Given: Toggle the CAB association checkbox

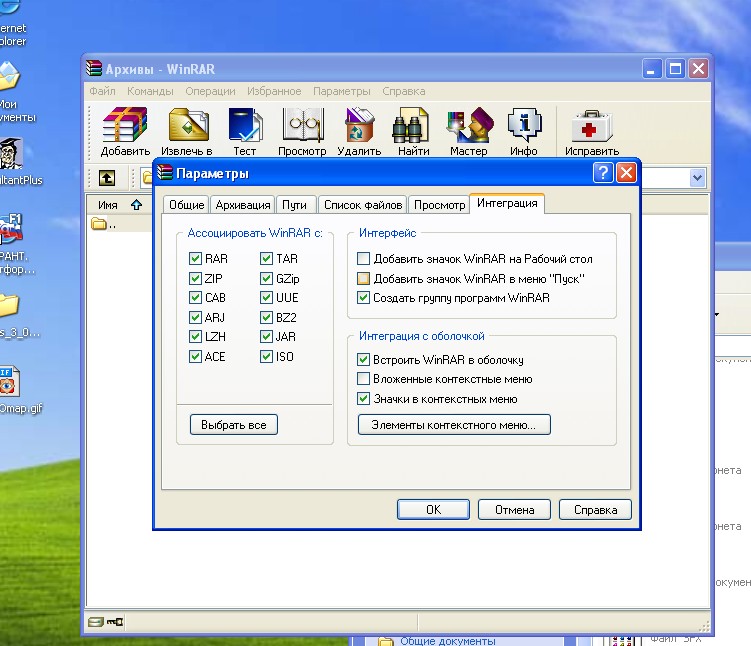Looking at the screenshot, I should (x=195, y=297).
